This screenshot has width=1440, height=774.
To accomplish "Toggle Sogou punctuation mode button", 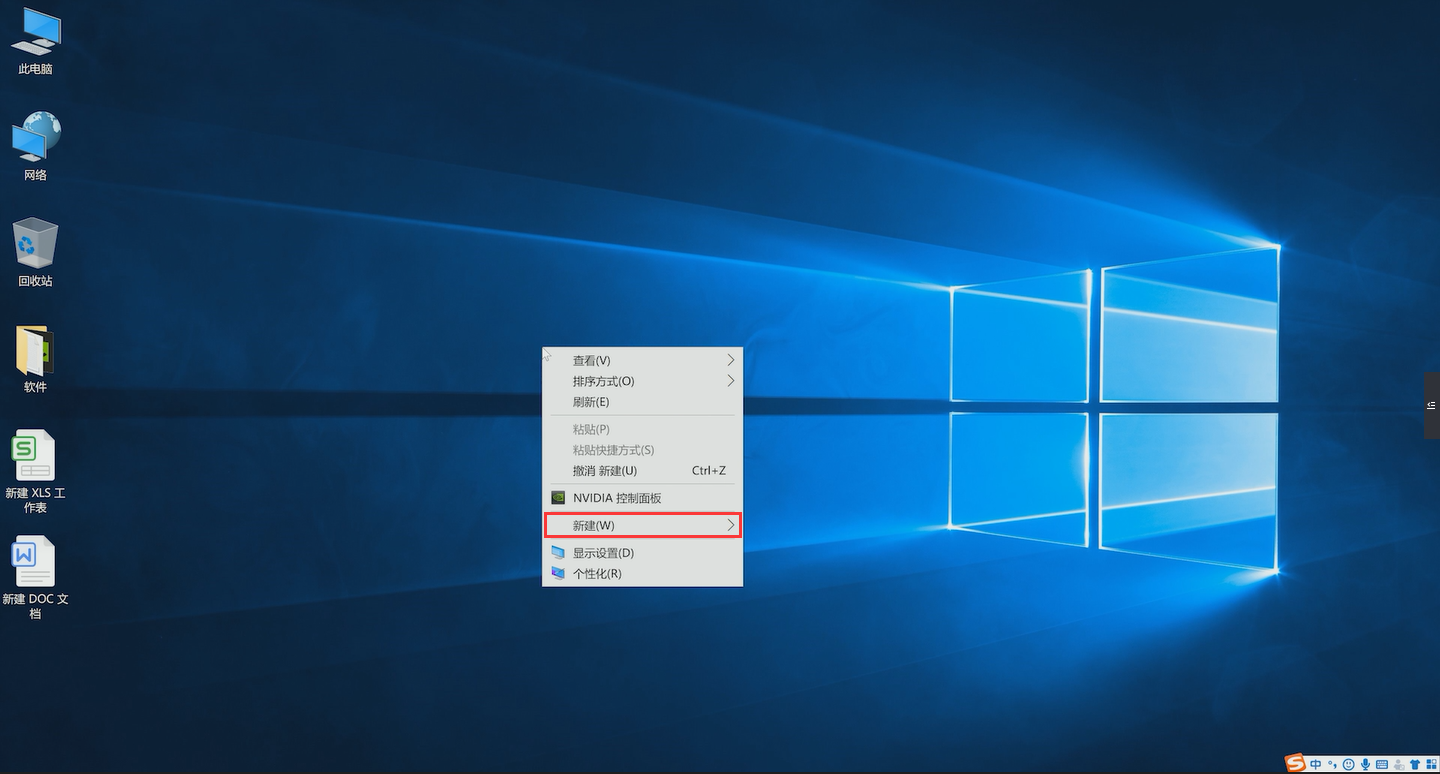I will [x=1332, y=764].
